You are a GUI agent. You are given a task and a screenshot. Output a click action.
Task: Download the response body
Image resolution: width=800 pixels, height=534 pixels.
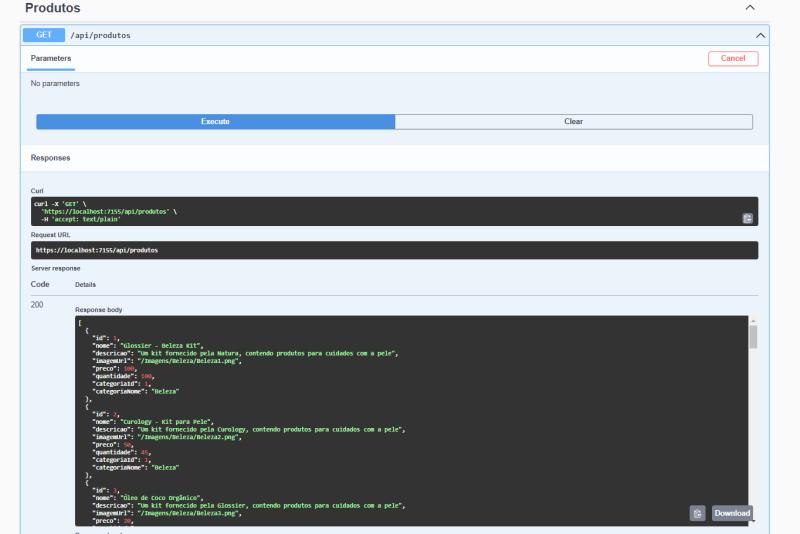(732, 513)
